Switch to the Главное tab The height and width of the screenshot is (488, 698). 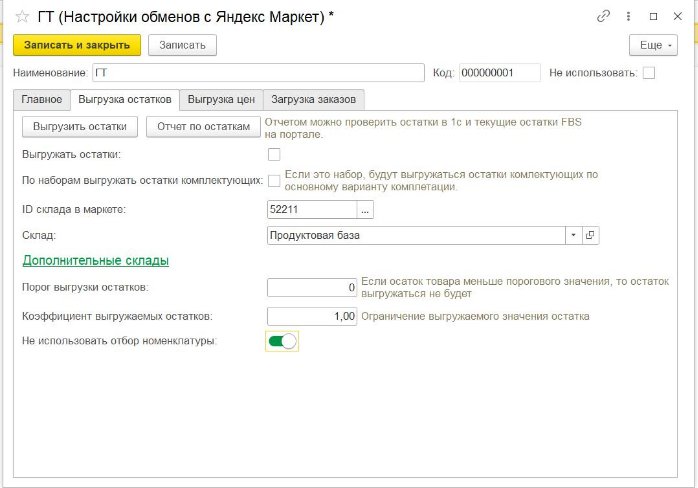42,99
